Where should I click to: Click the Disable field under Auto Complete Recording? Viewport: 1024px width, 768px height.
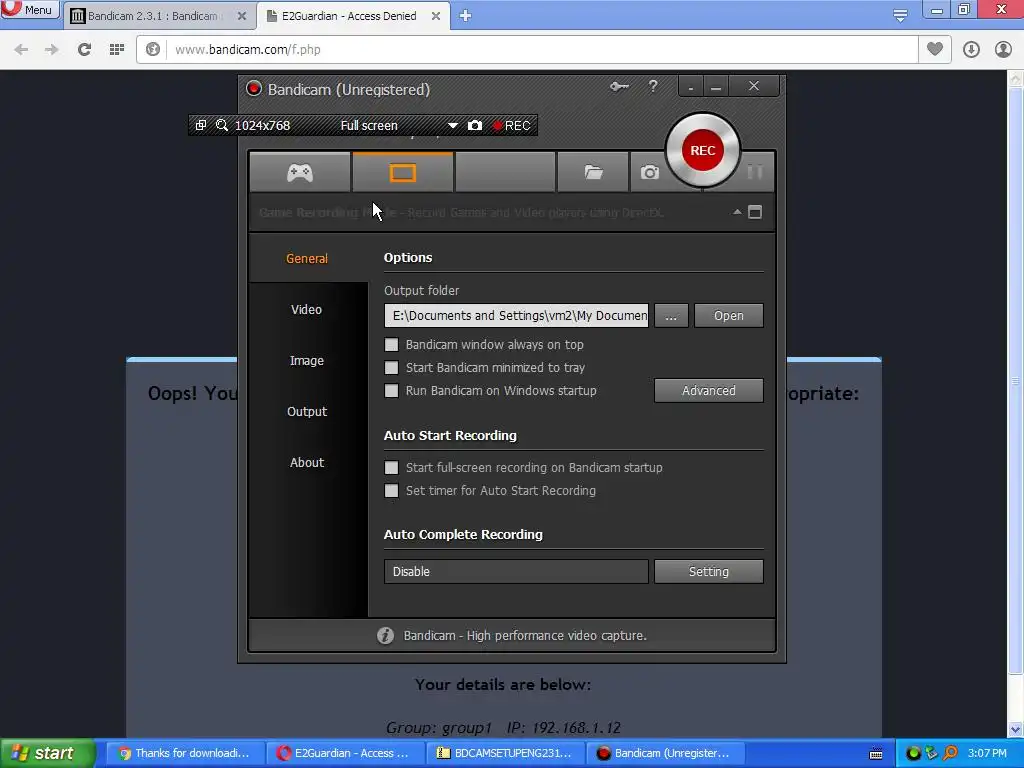click(x=517, y=571)
